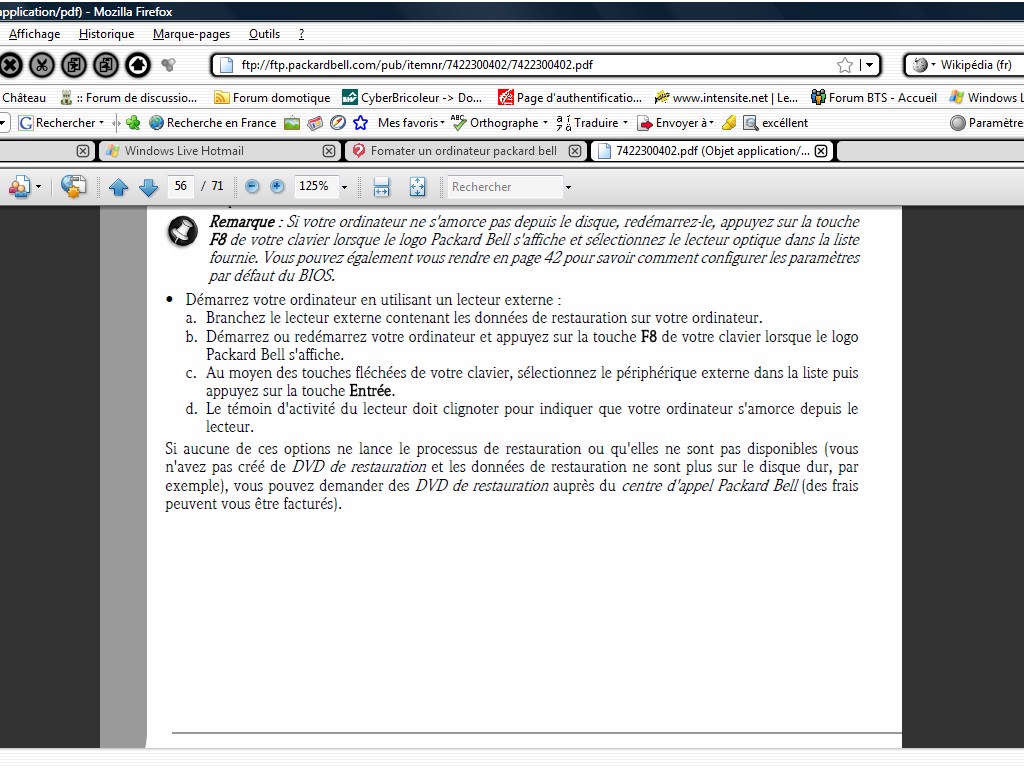Zoom out with the minus button
Viewport: 1024px width, 768px height.
pos(252,187)
